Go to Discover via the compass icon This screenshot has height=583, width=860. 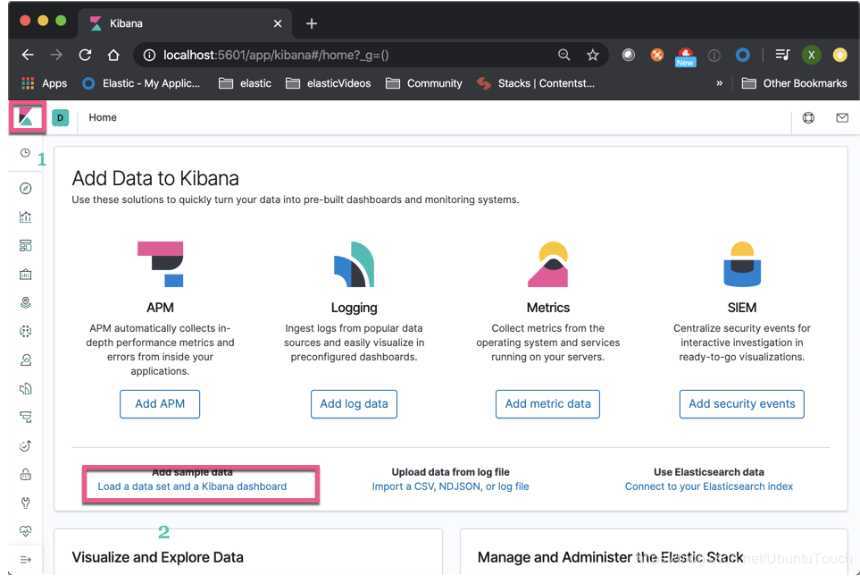pyautogui.click(x=25, y=188)
